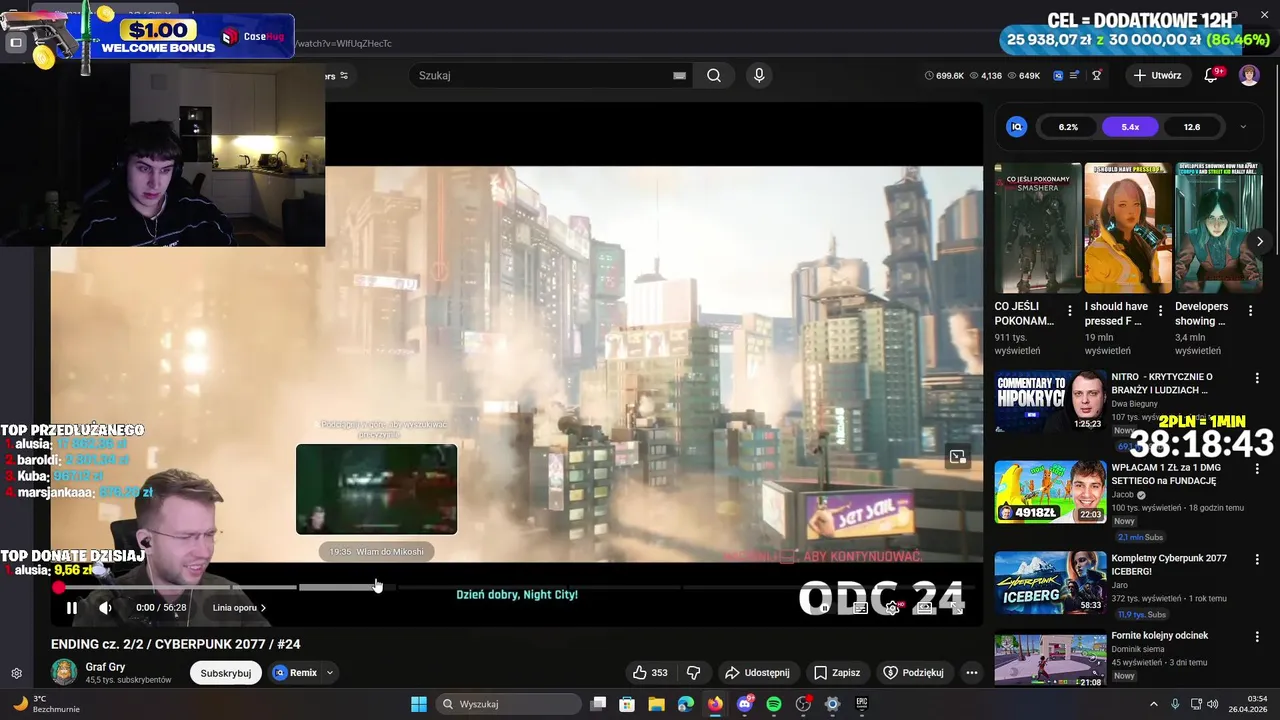Dislike the Cyberpunk ending video
This screenshot has width=1280, height=720.
coord(693,673)
